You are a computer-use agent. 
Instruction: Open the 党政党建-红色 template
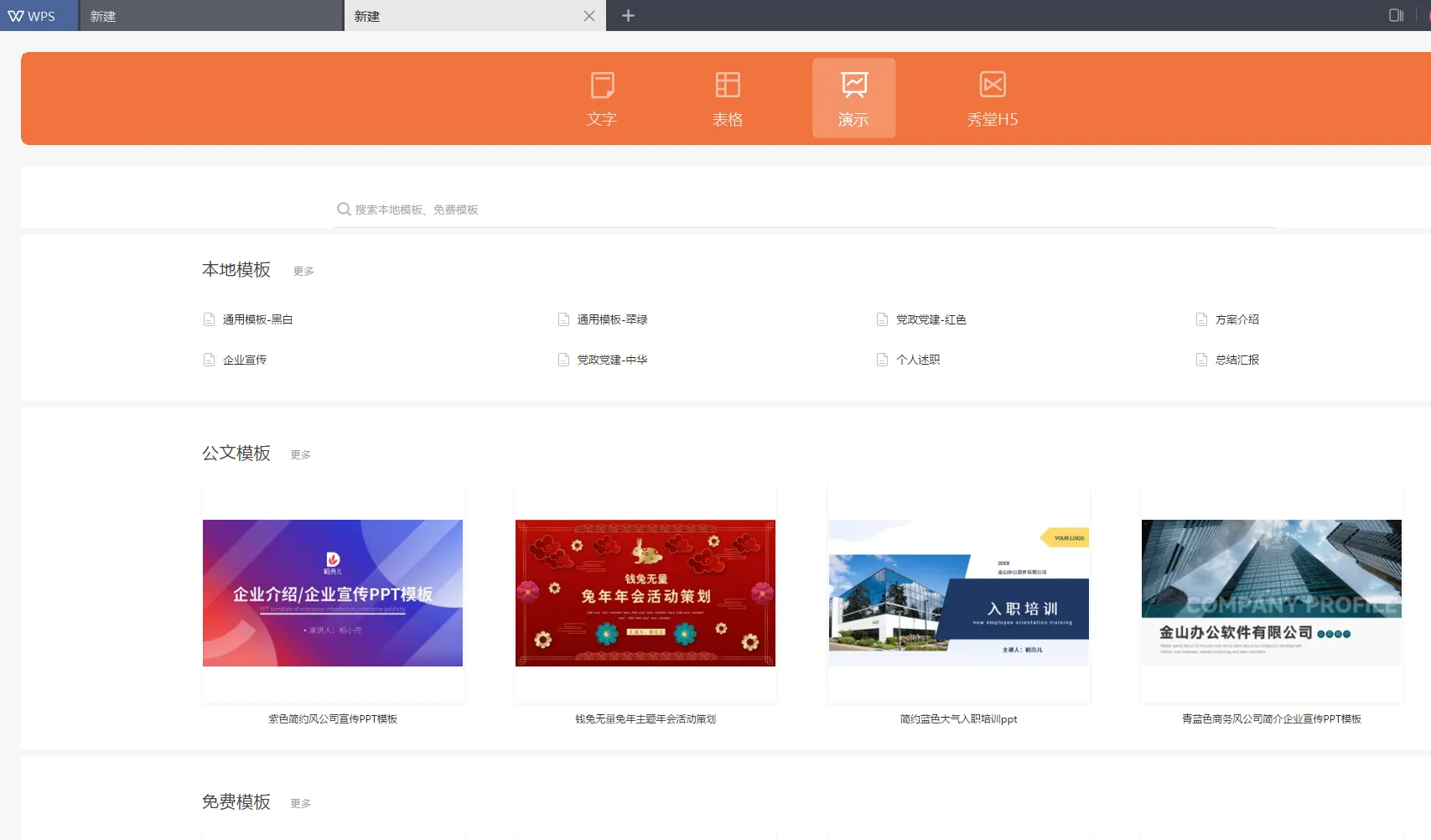tap(933, 319)
